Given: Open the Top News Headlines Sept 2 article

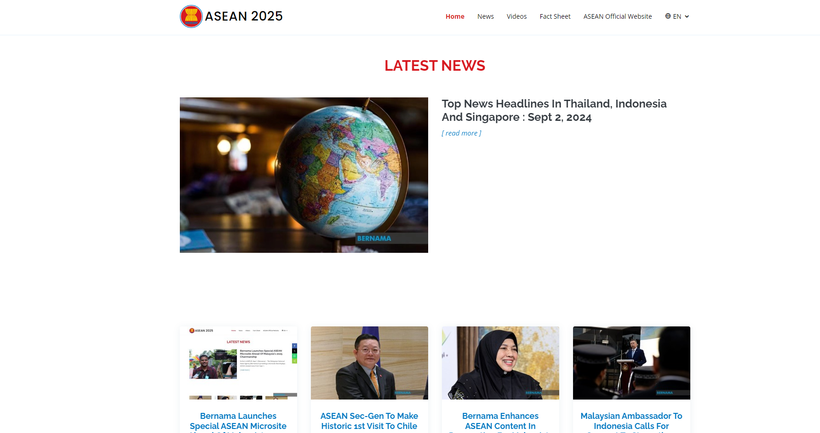Looking at the screenshot, I should pos(554,110).
